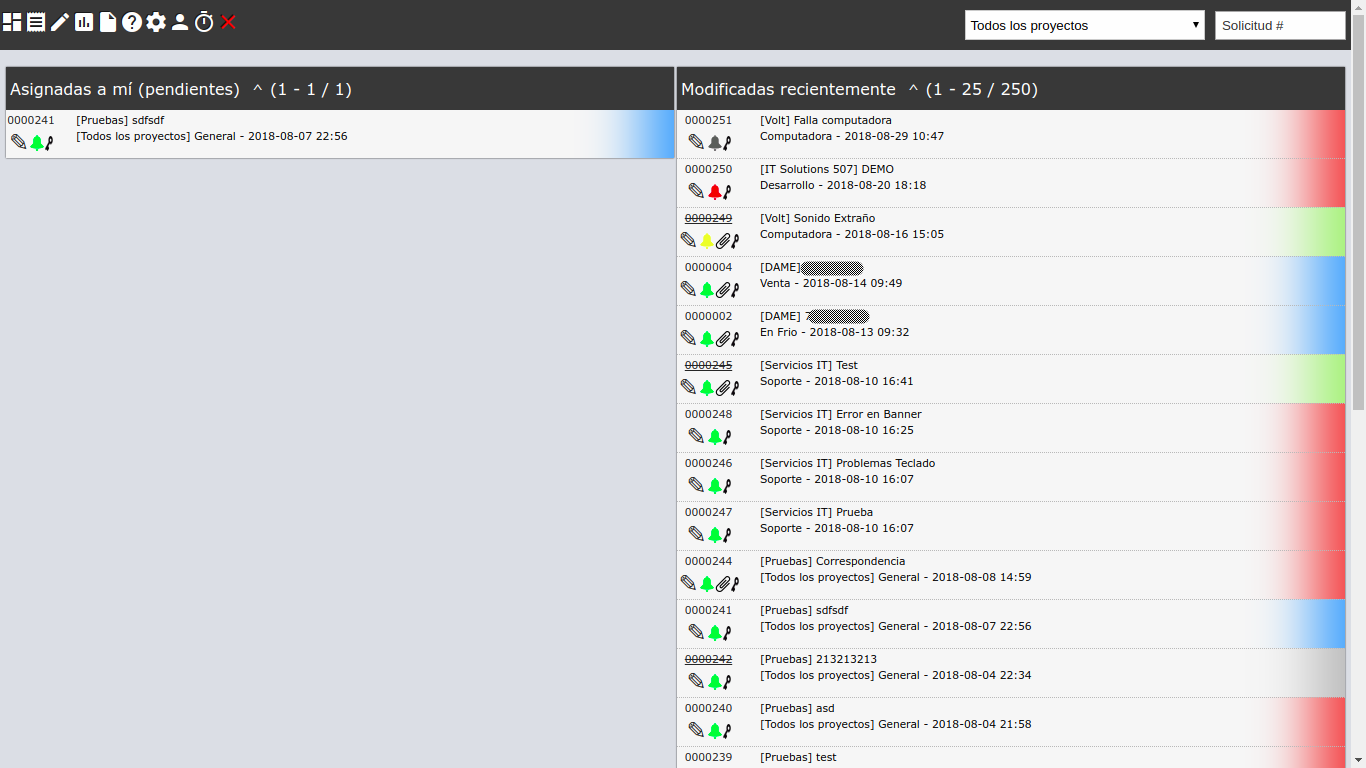Open the help question mark icon
This screenshot has width=1366, height=768.
click(x=132, y=22)
